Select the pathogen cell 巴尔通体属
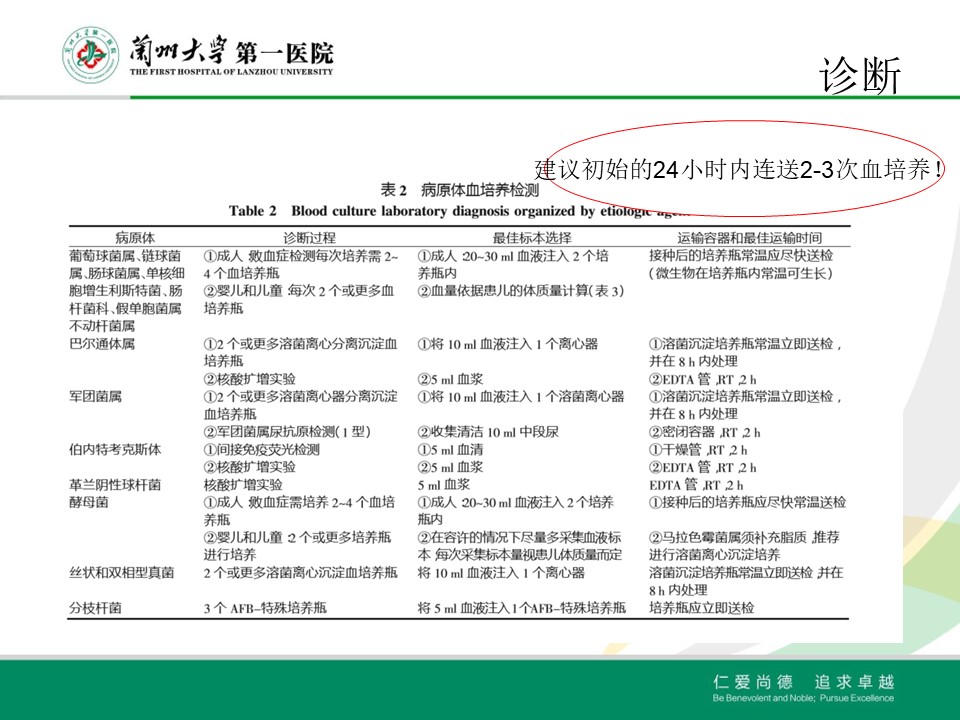The image size is (960, 720). (x=102, y=343)
